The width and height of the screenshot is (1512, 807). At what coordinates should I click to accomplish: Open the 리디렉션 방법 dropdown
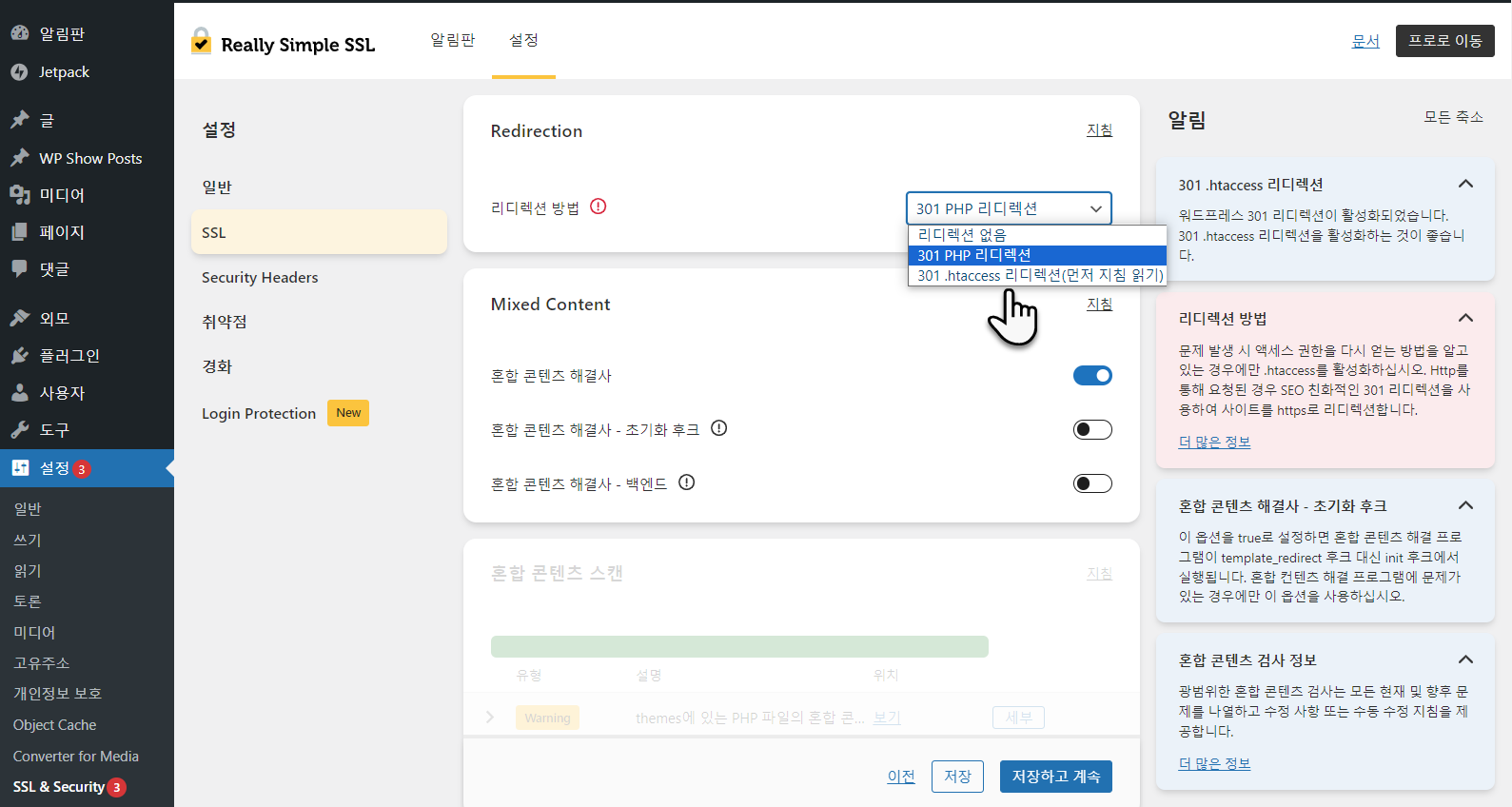point(1009,208)
